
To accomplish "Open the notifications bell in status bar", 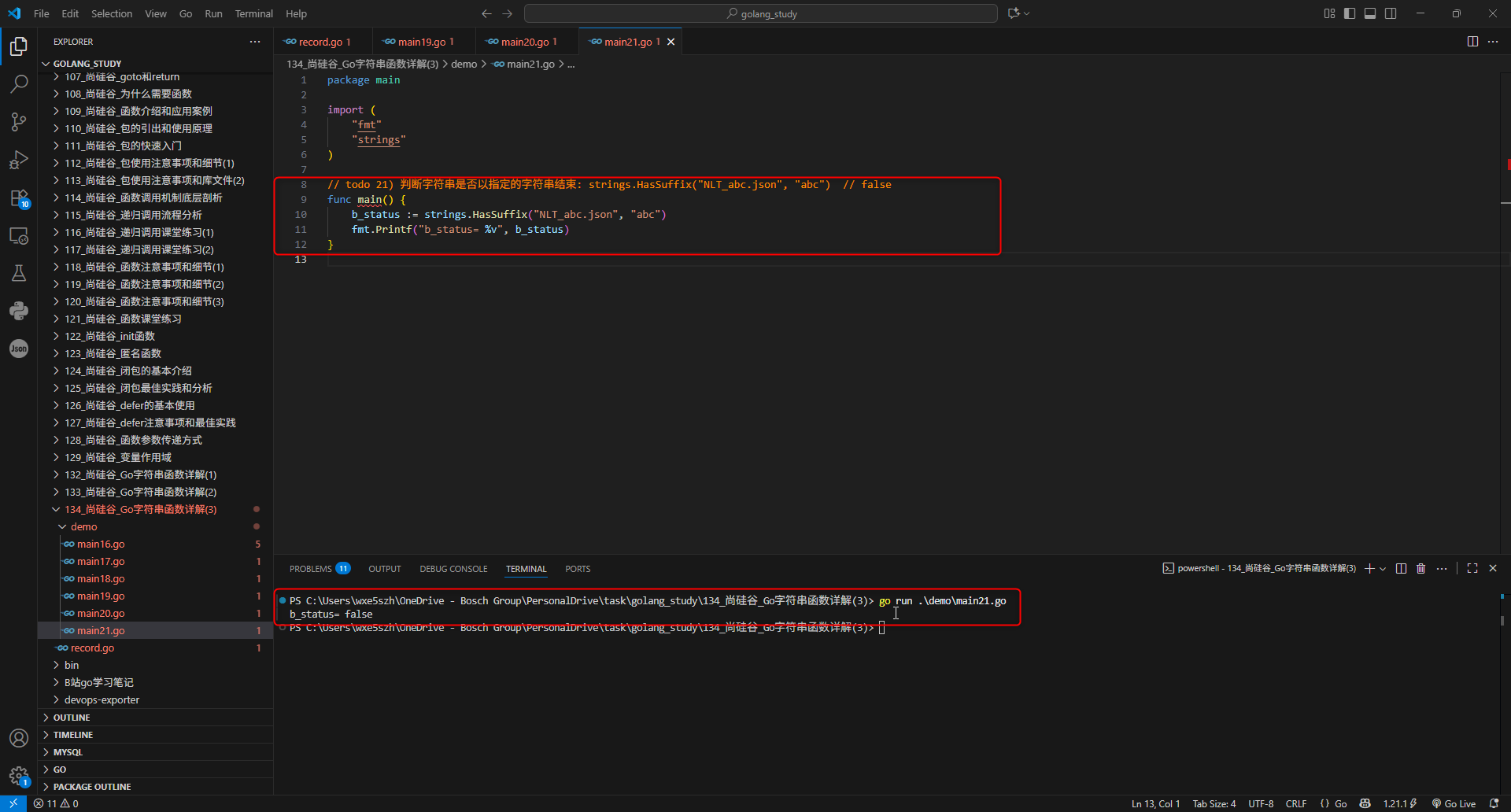I will click(1494, 803).
